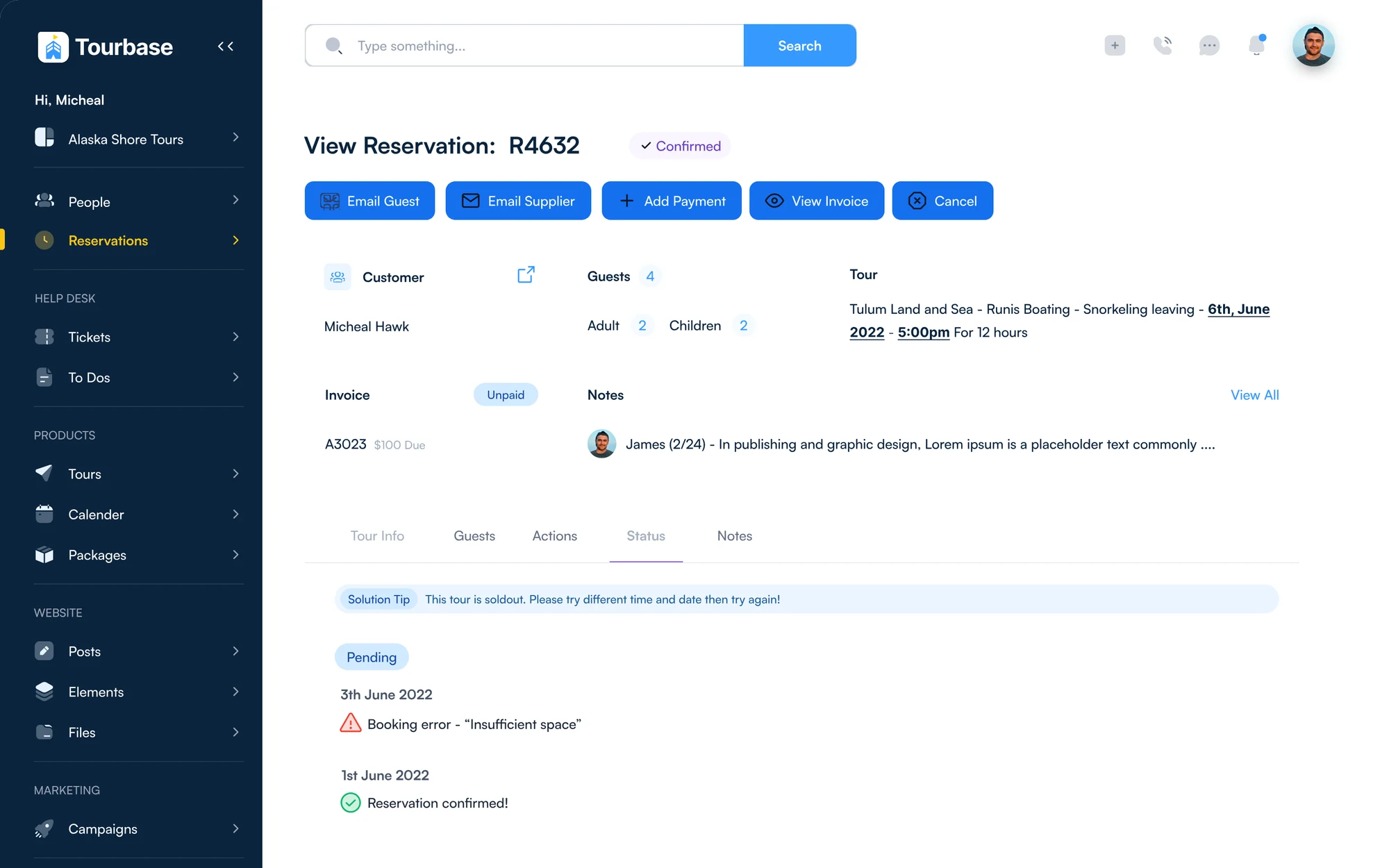1389x868 pixels.
Task: Click James's avatar in Notes
Action: pyautogui.click(x=601, y=444)
